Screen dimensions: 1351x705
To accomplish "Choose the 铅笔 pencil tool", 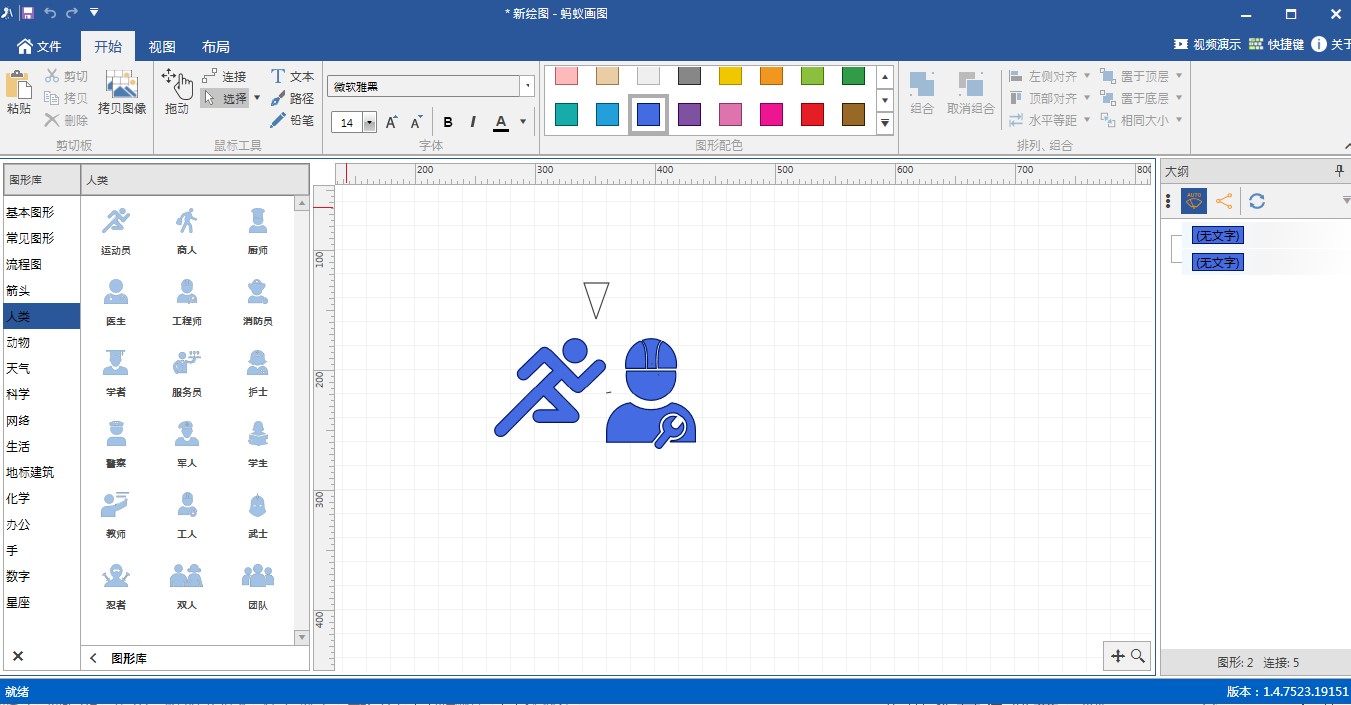I will (291, 120).
